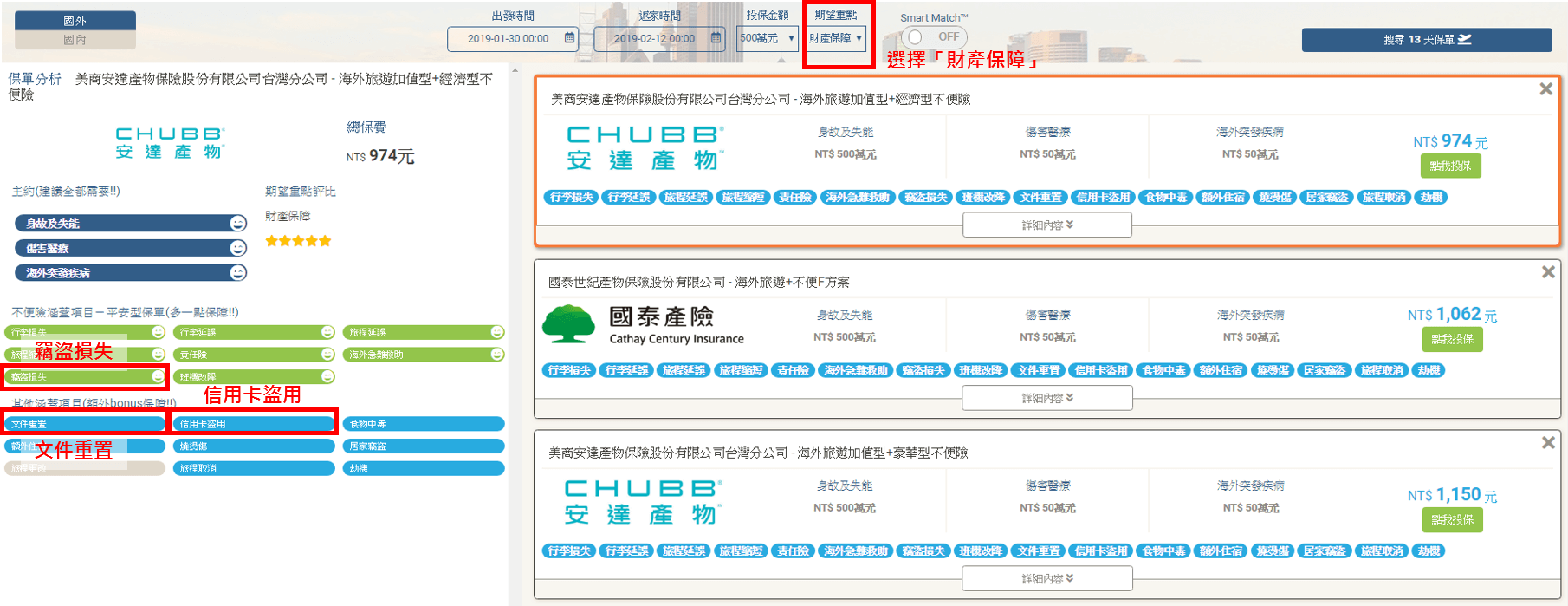Click the greyed 旅程更改 coverage bar
This screenshot has height=606, width=1568.
tap(85, 468)
